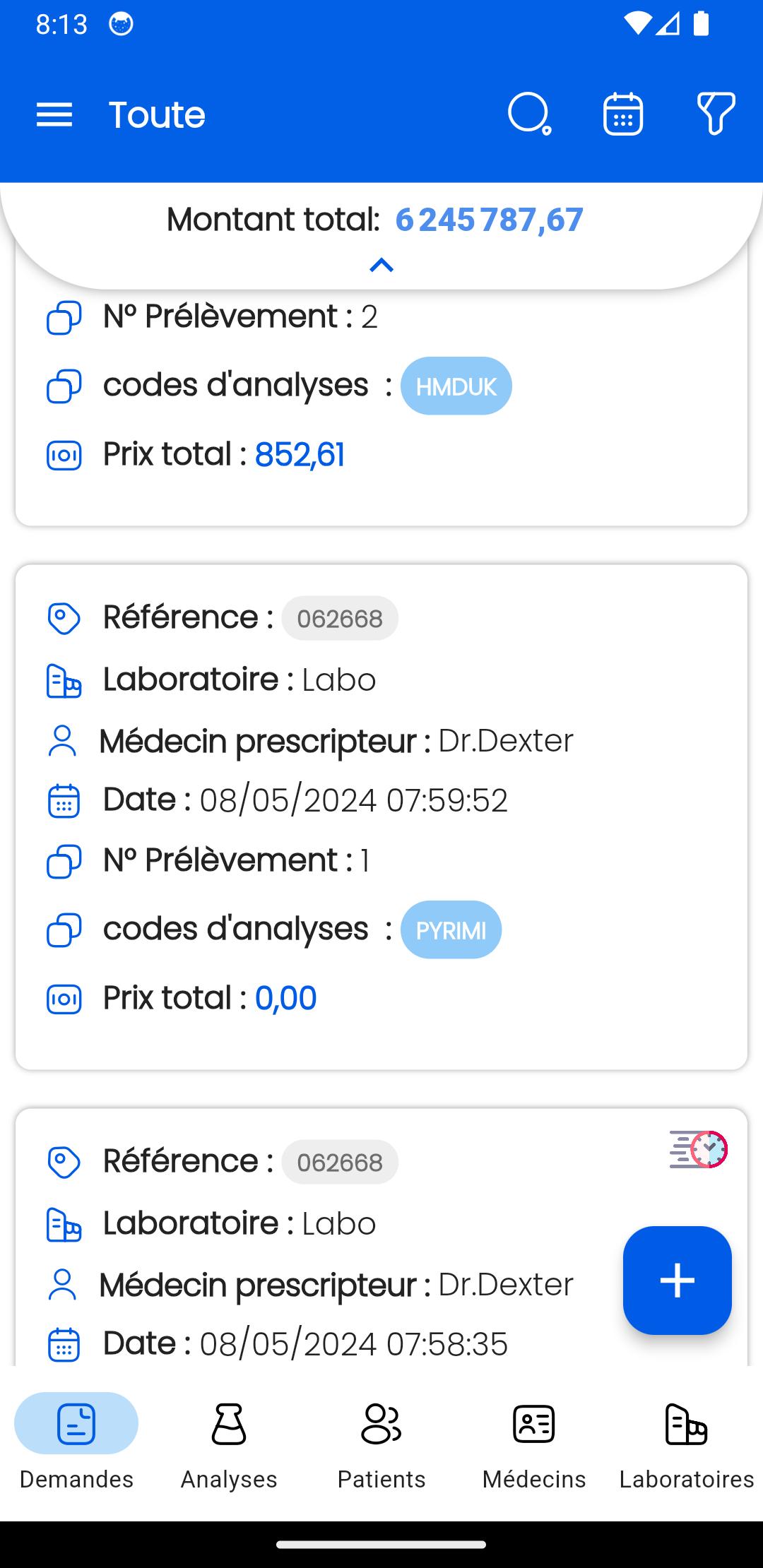
Task: Tap the PYRIMI analysis code chip
Action: 451,929
